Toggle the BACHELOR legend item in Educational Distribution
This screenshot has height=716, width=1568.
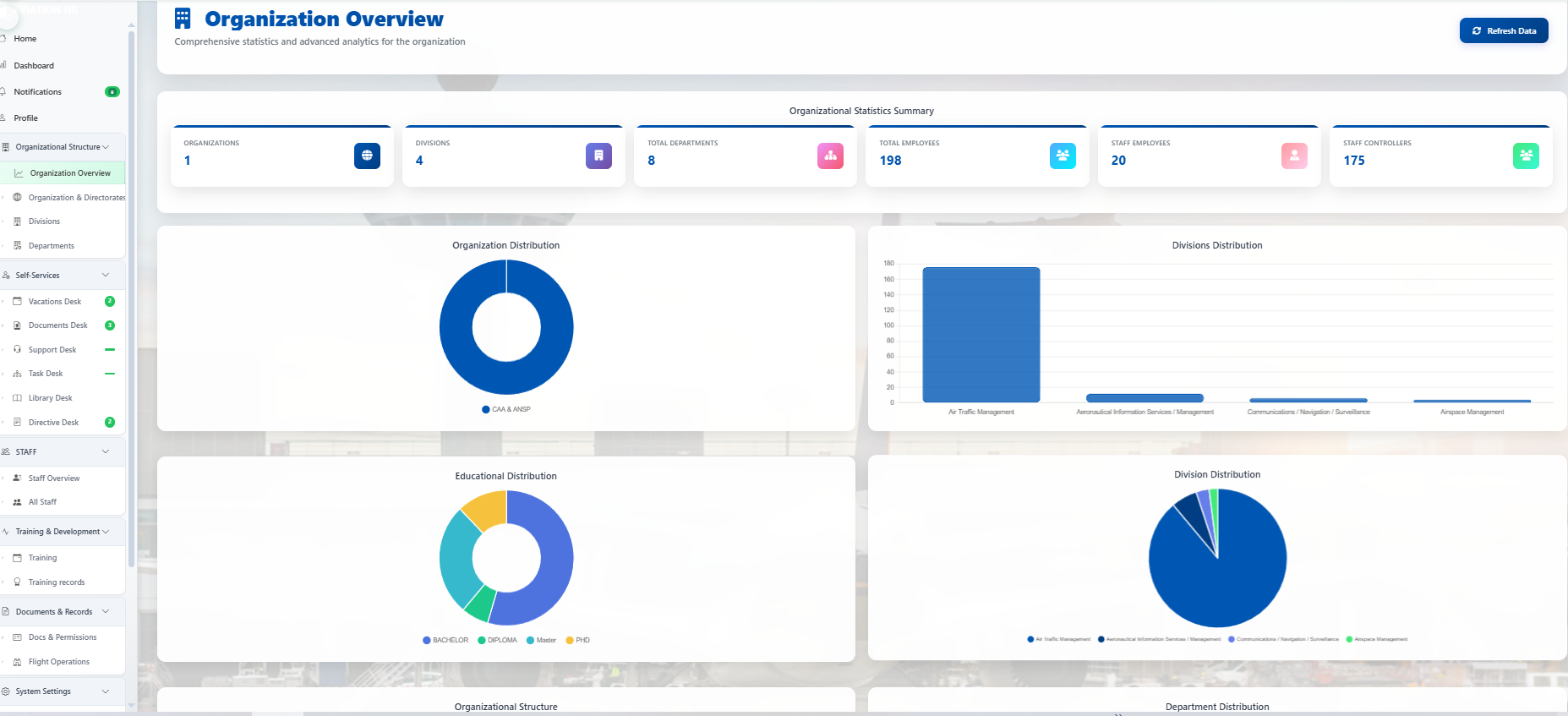[445, 640]
